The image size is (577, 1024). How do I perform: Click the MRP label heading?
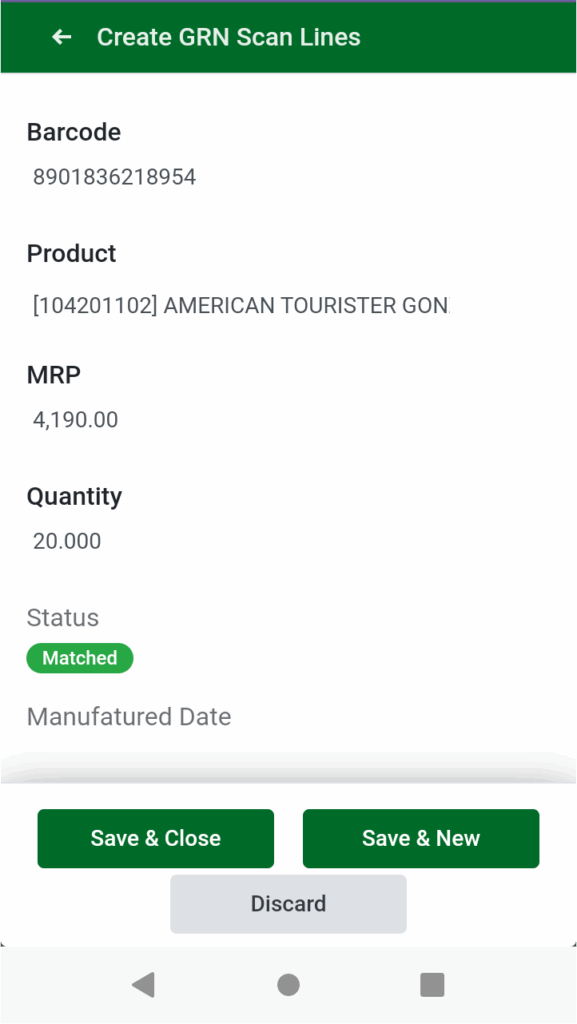click(53, 375)
